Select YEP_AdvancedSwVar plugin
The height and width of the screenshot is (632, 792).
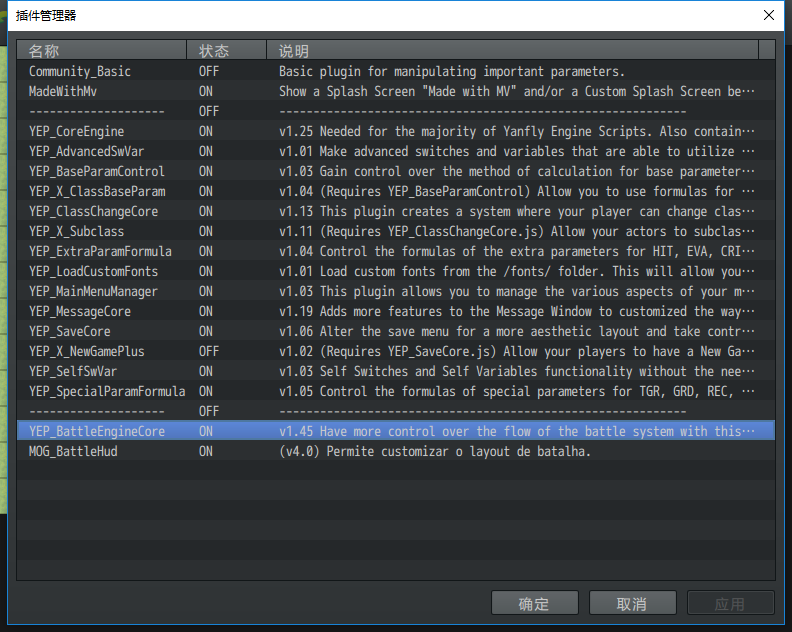(x=395, y=152)
